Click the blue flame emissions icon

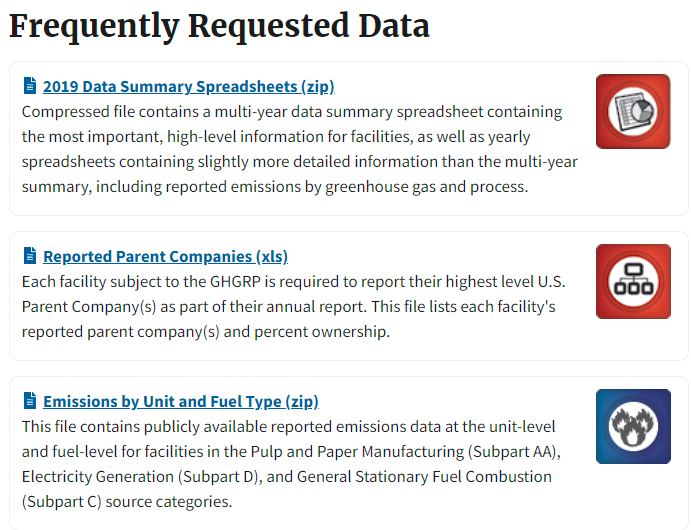[x=633, y=426]
